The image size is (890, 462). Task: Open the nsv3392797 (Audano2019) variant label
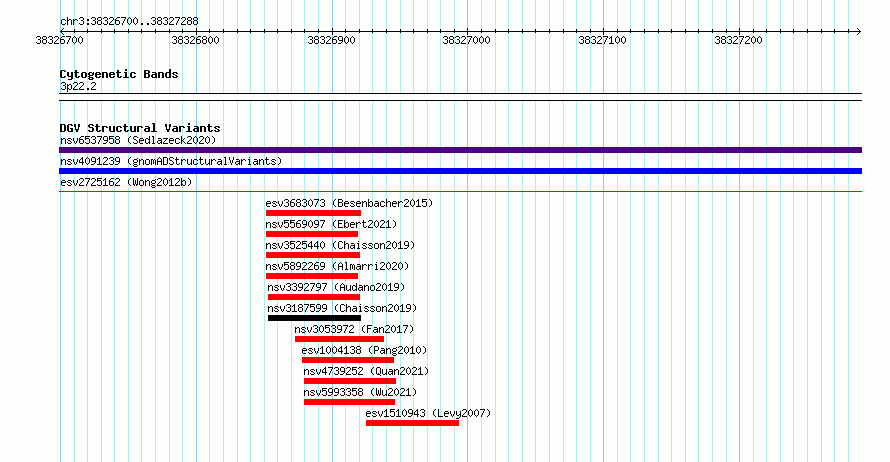click(336, 287)
